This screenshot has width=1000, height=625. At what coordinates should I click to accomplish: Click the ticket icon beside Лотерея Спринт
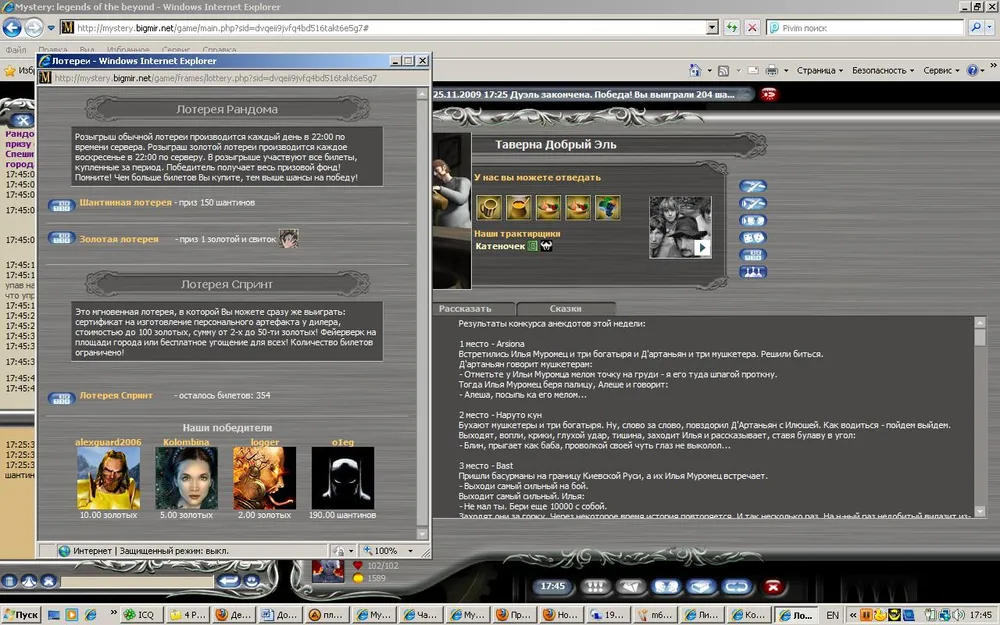point(61,397)
